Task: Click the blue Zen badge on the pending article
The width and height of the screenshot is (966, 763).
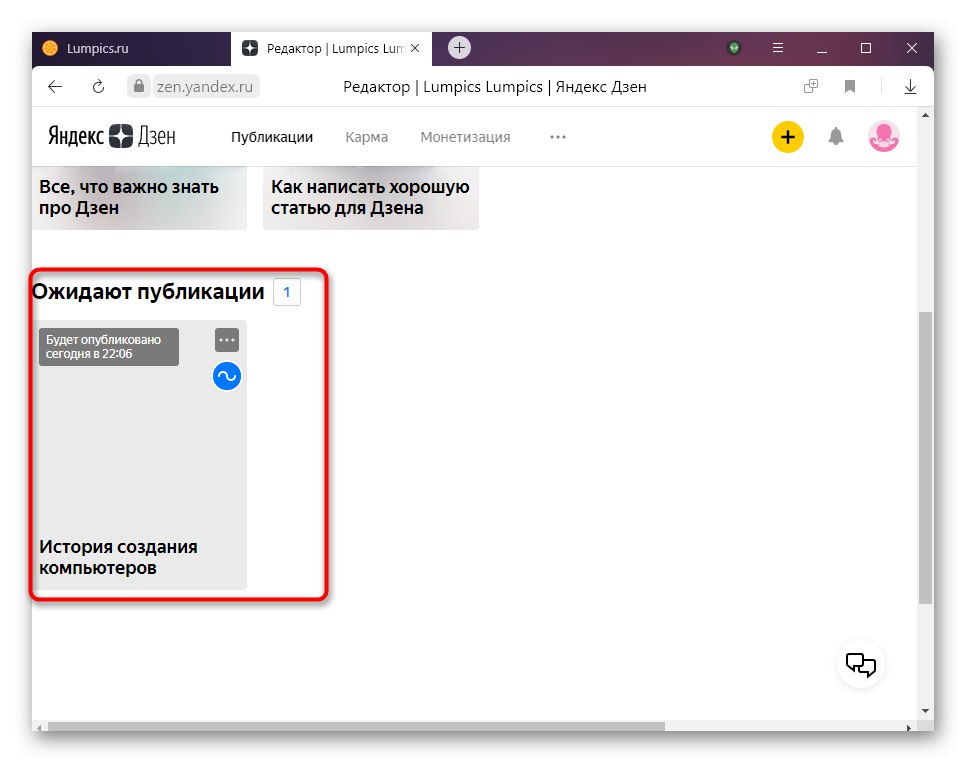Action: point(226,376)
